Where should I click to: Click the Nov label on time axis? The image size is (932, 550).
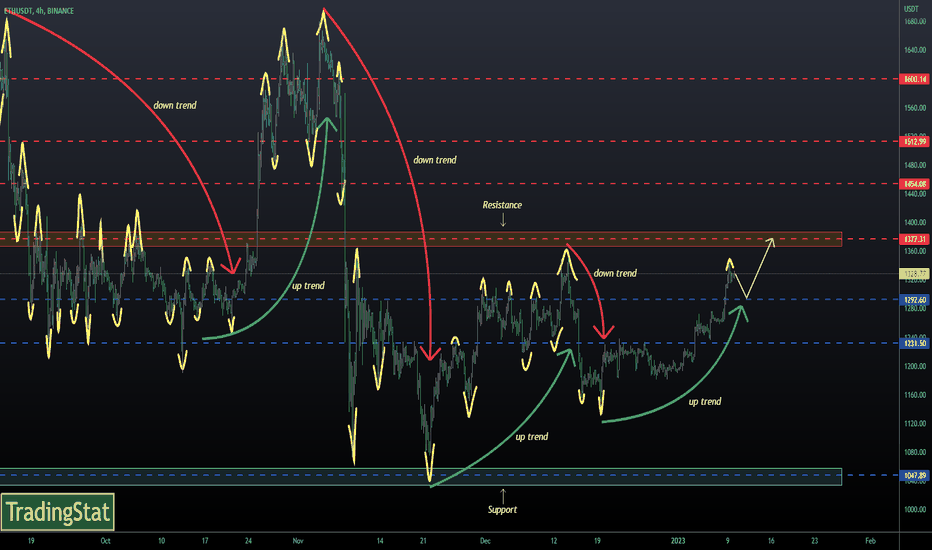coord(298,541)
